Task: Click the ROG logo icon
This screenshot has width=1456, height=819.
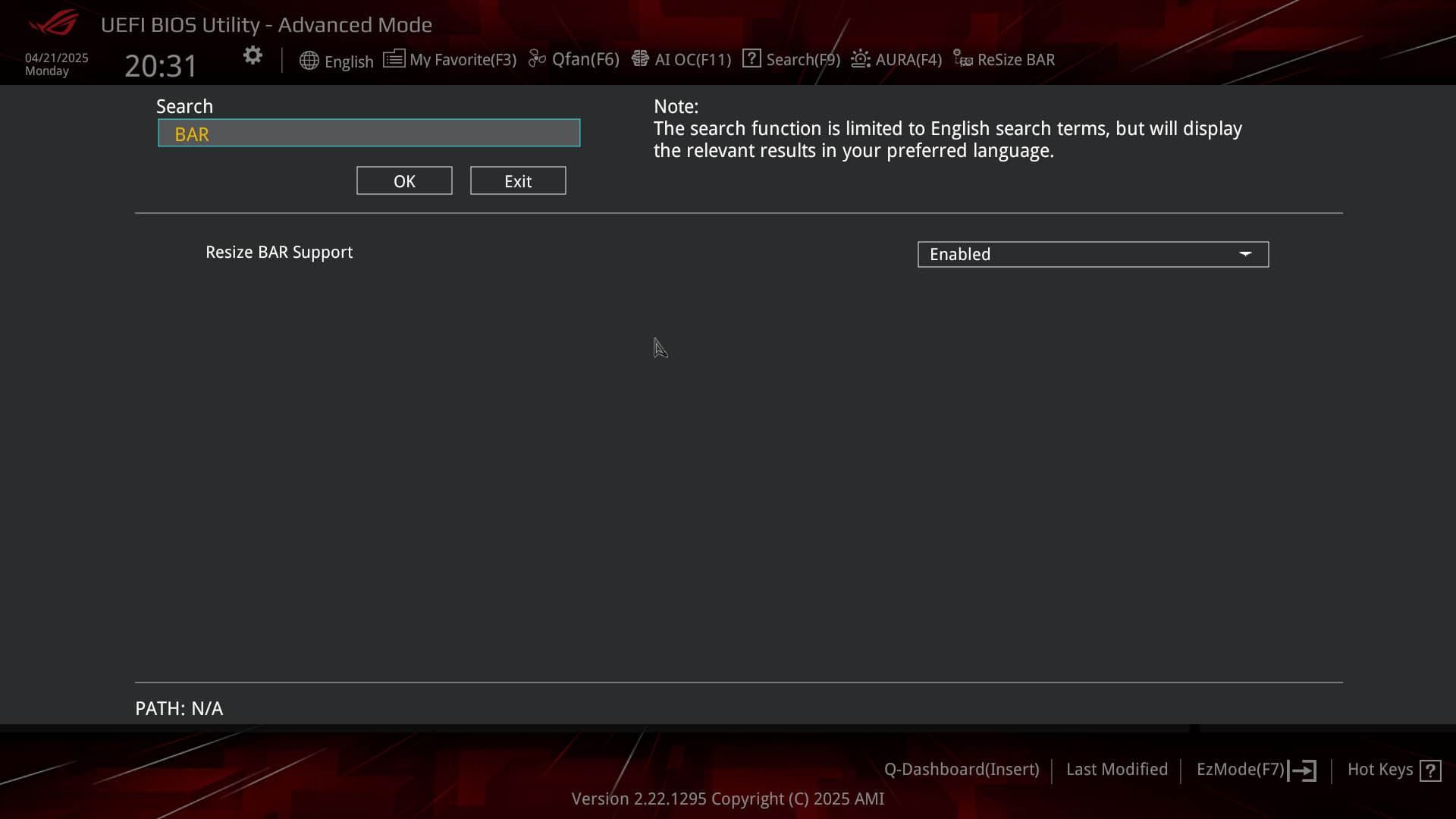Action: (54, 23)
